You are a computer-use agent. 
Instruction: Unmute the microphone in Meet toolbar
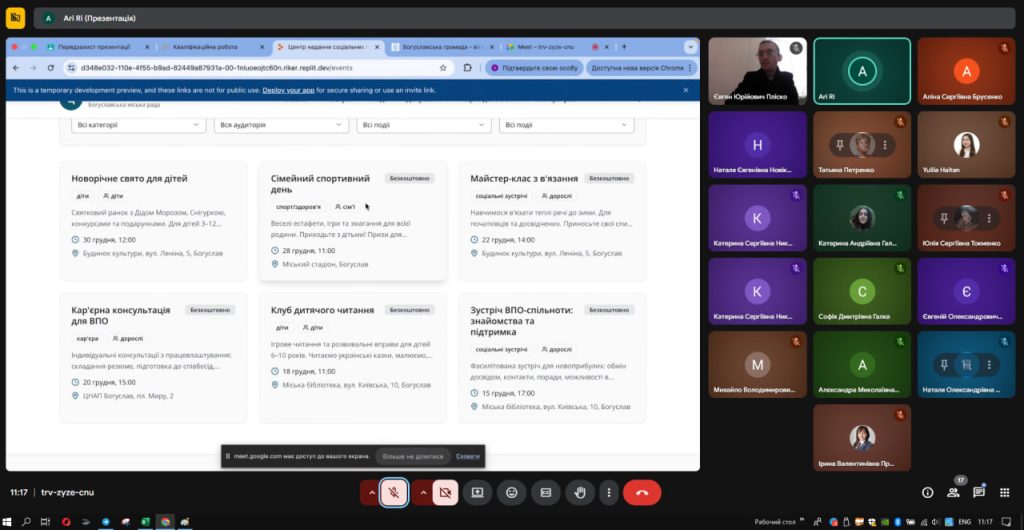tap(395, 492)
